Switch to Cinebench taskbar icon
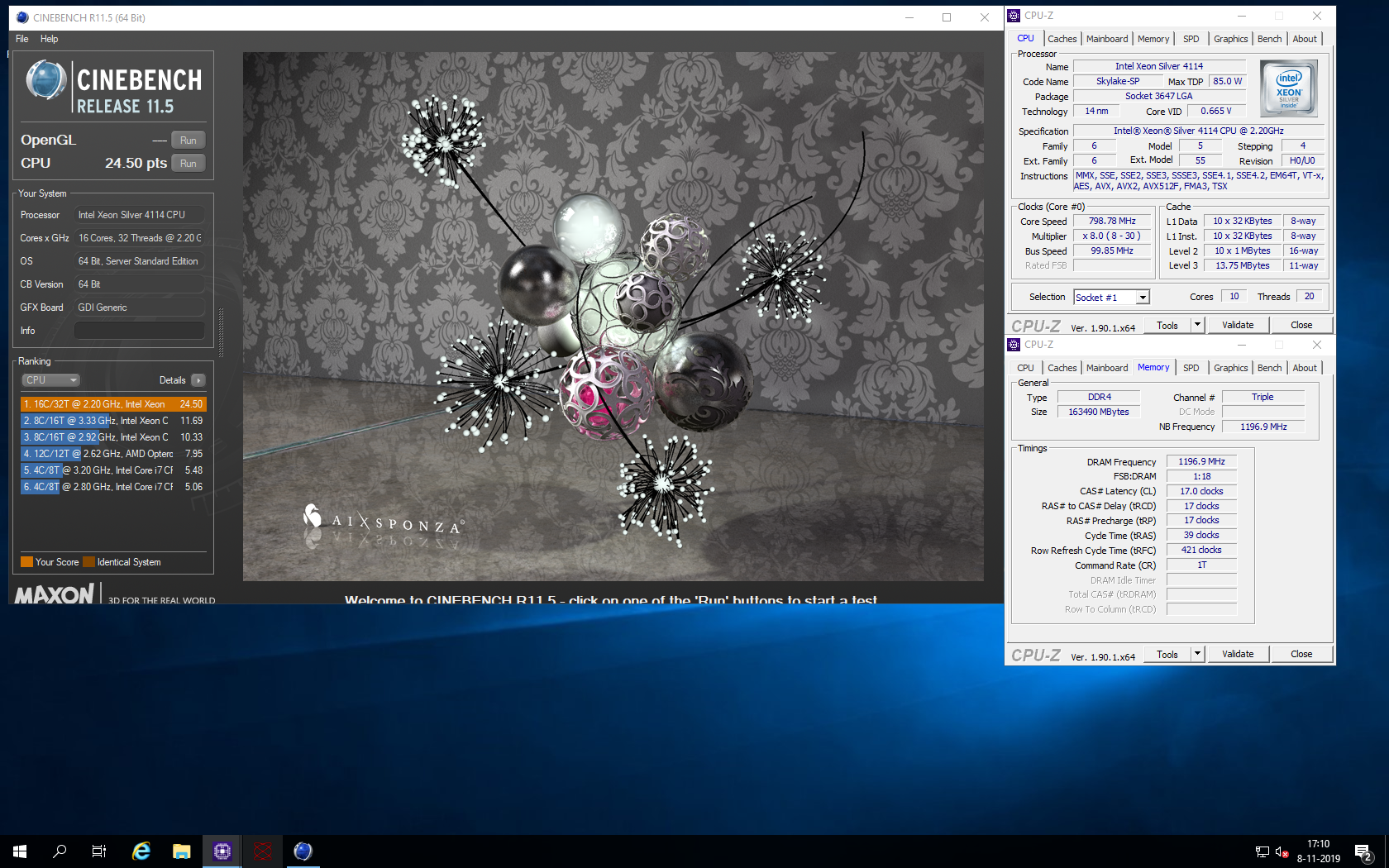 pyautogui.click(x=303, y=851)
